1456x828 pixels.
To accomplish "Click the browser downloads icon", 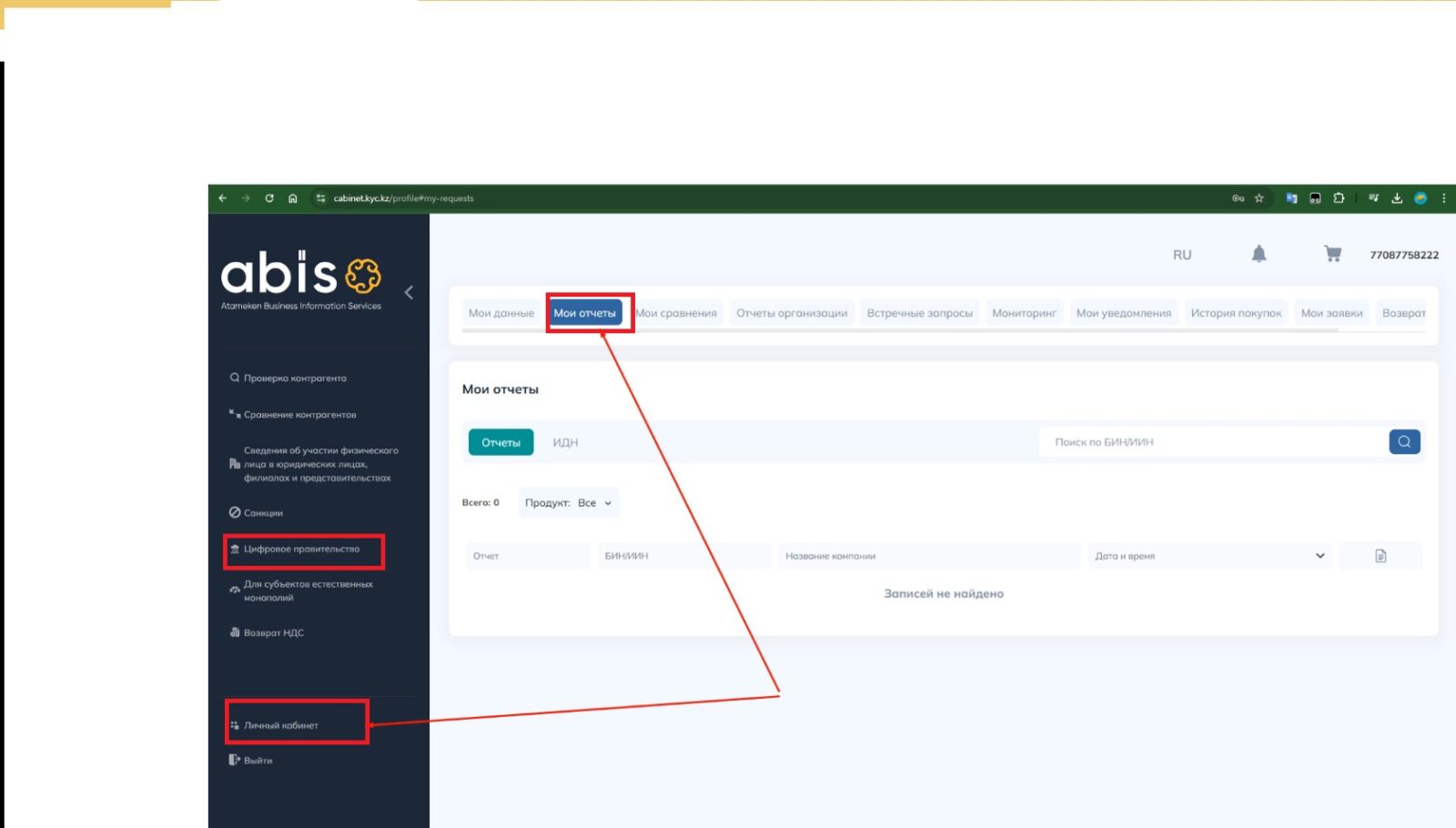I will click(x=1397, y=198).
